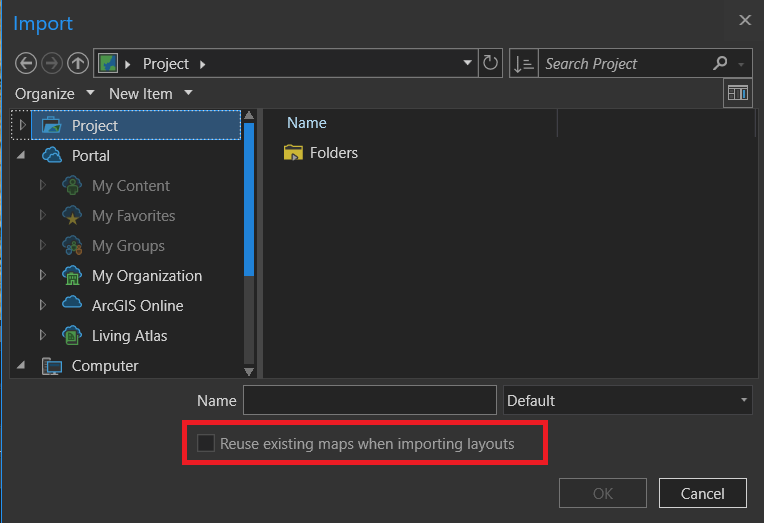
Task: Collapse the Portal tree node
Action: (22, 156)
